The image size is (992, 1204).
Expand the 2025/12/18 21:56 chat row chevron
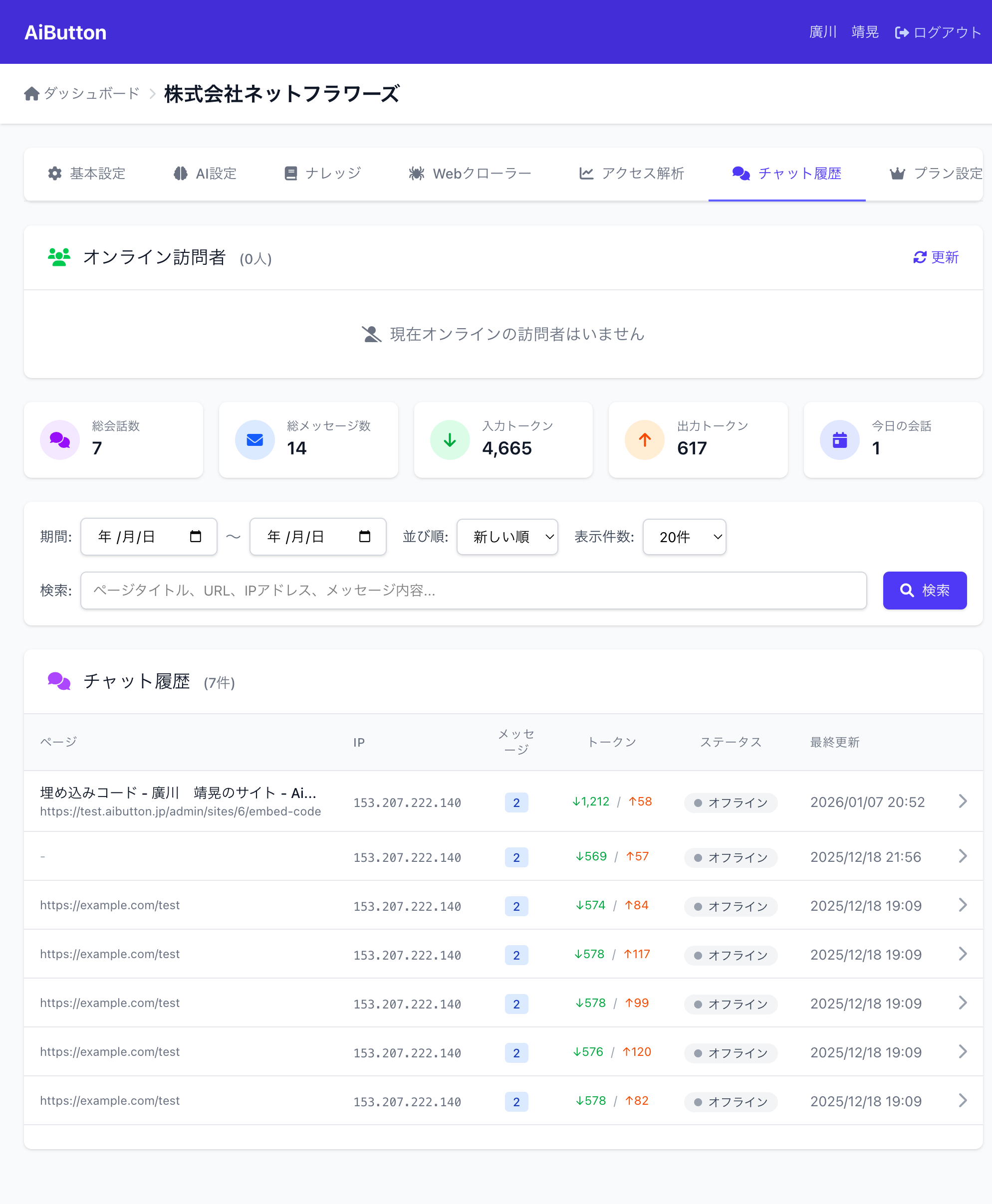point(962,856)
